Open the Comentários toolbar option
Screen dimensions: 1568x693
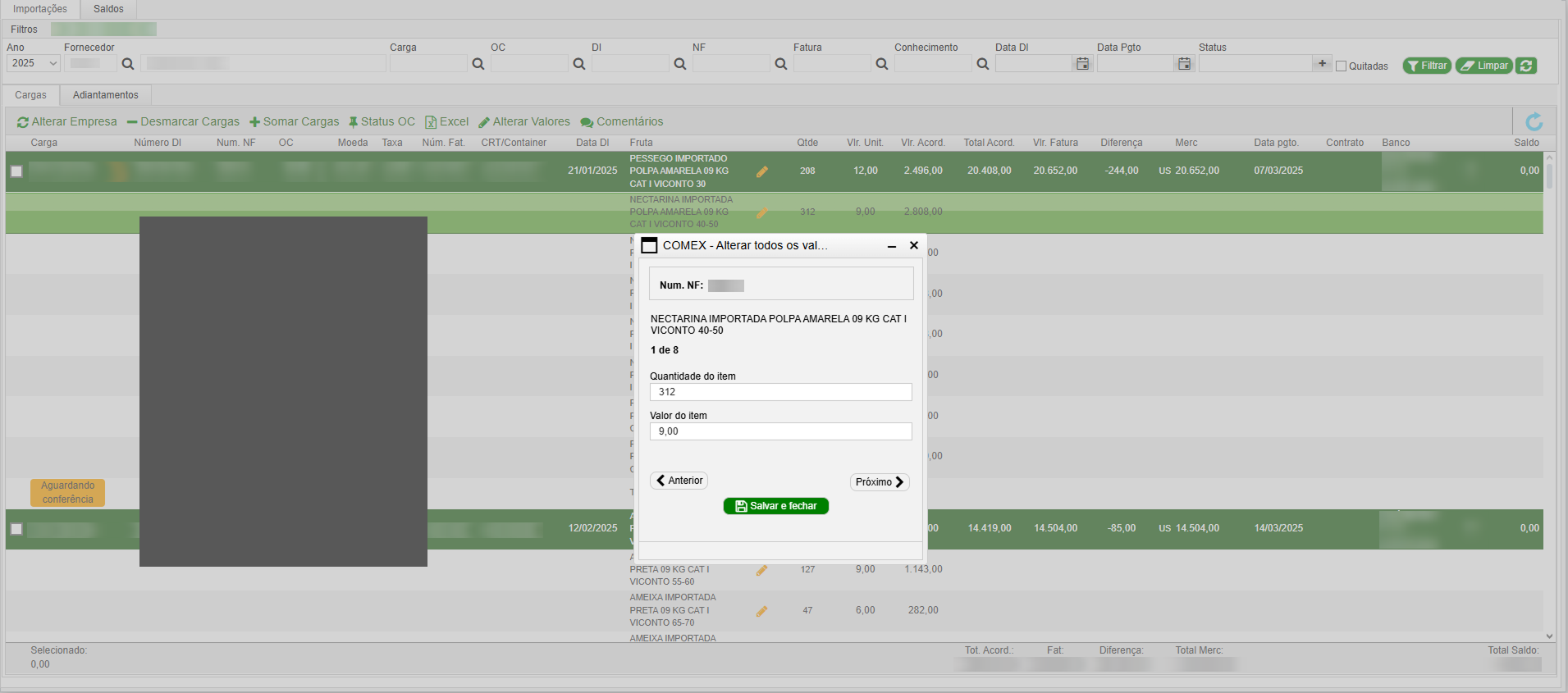click(621, 122)
